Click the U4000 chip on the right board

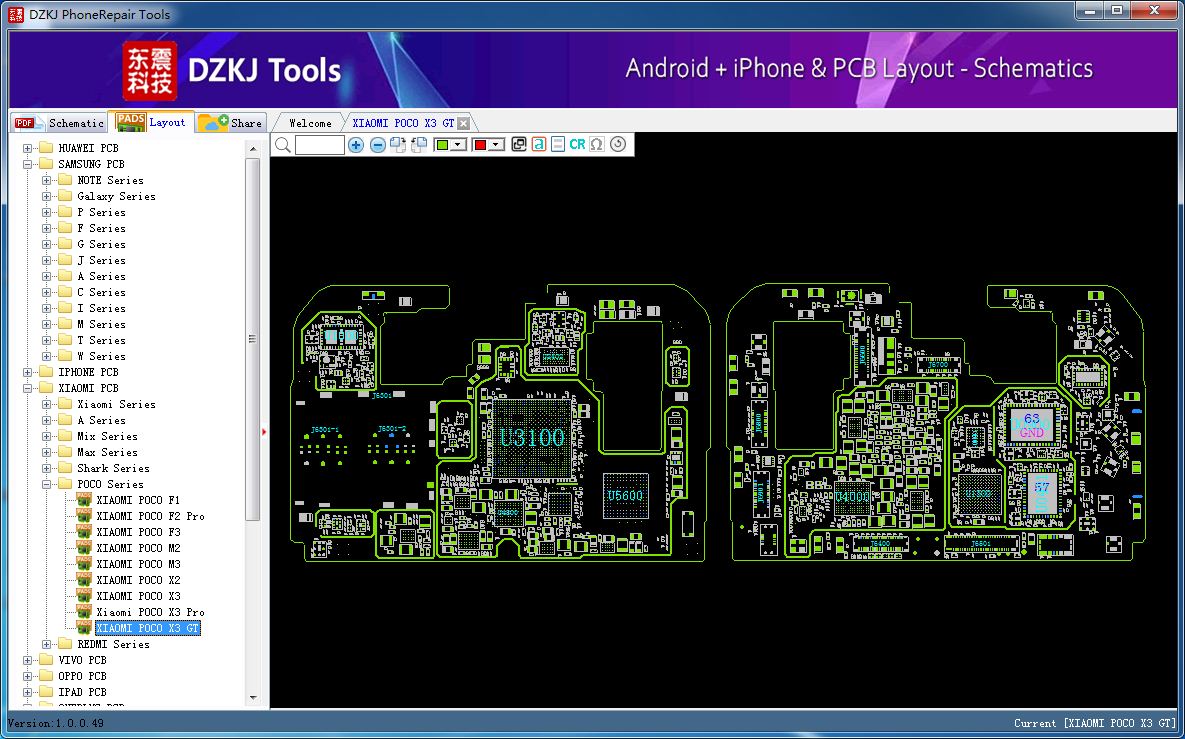852,496
